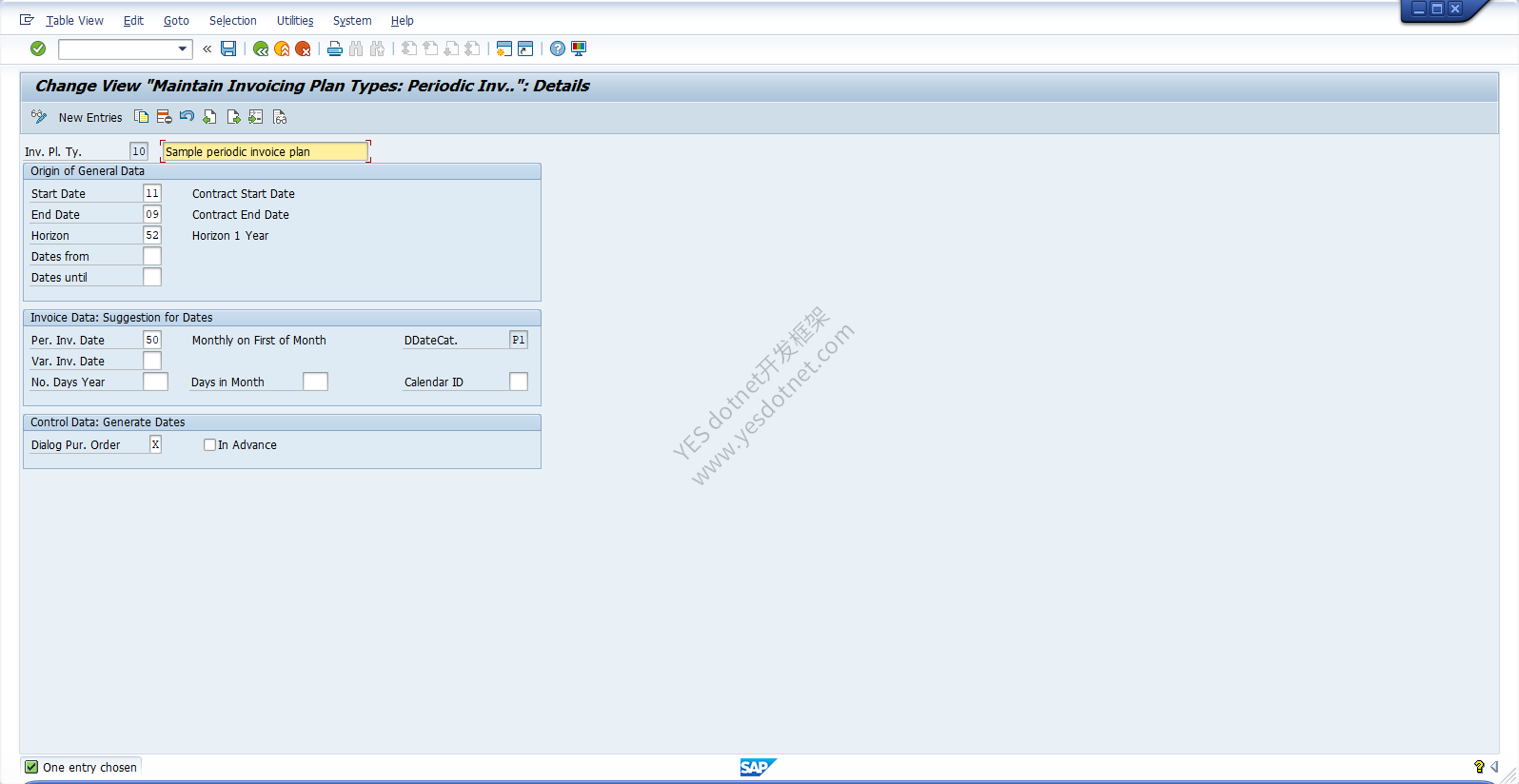Toggle Display/Change with pencil-glasses icon

pos(39,117)
